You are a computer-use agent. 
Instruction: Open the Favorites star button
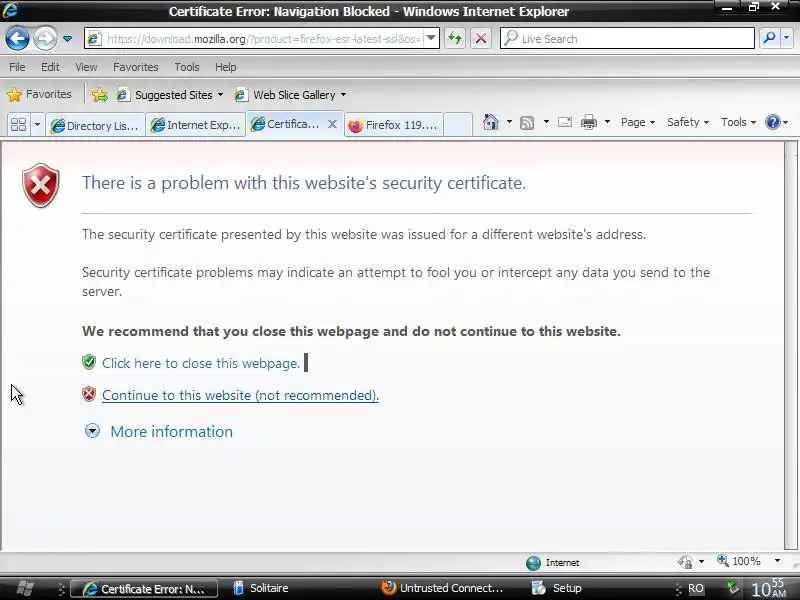39,94
